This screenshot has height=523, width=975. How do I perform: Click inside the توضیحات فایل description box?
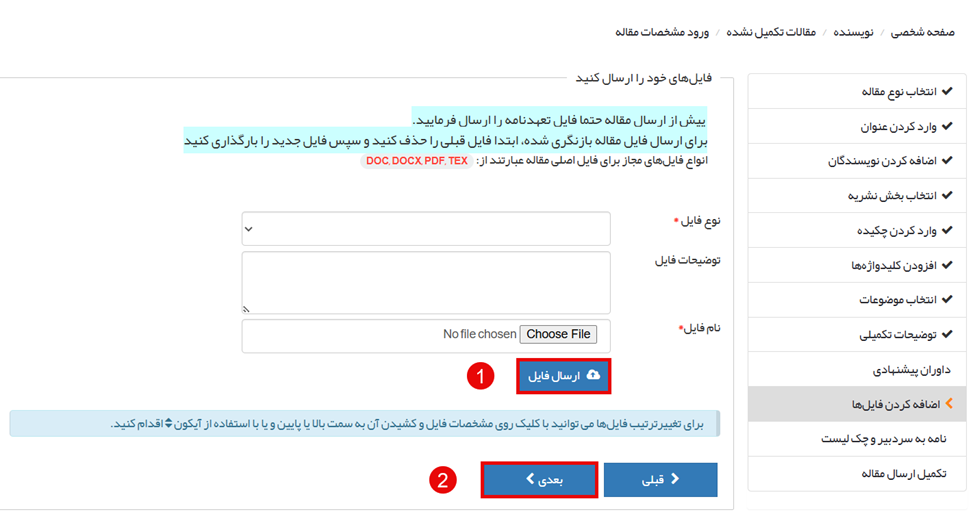[426, 283]
